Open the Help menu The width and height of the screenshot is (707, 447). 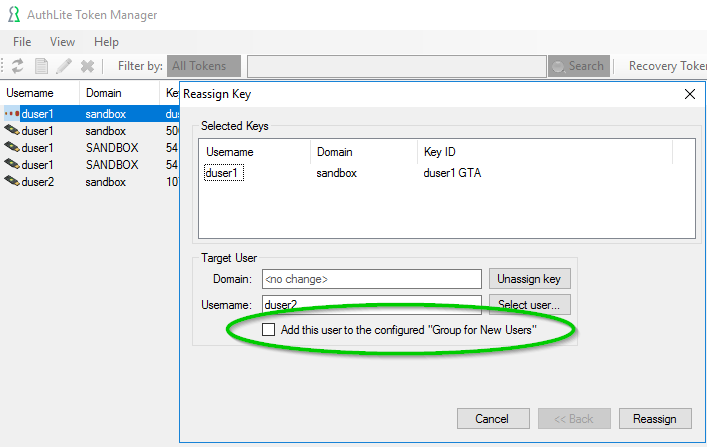(x=106, y=42)
